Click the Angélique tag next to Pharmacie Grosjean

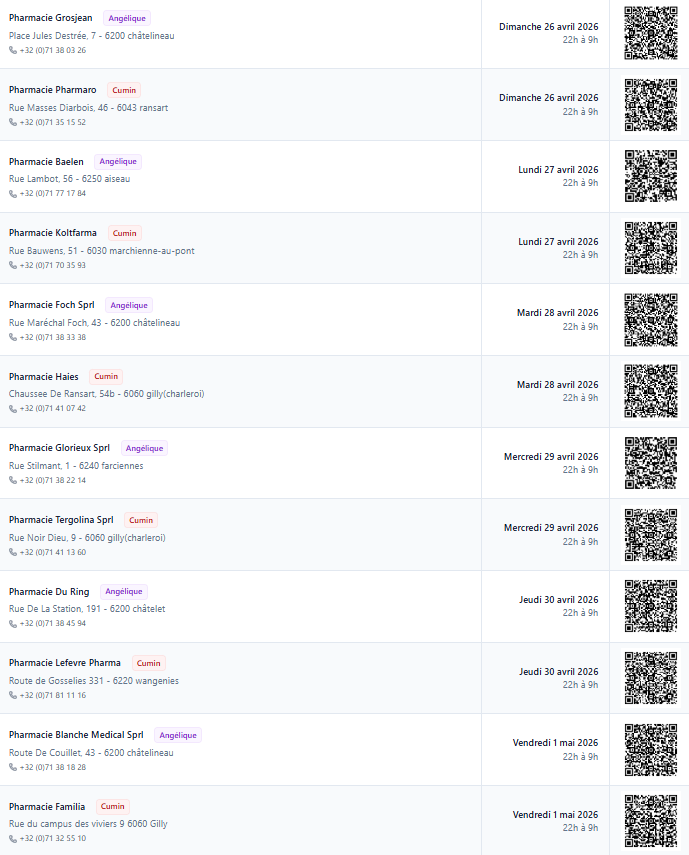[127, 18]
